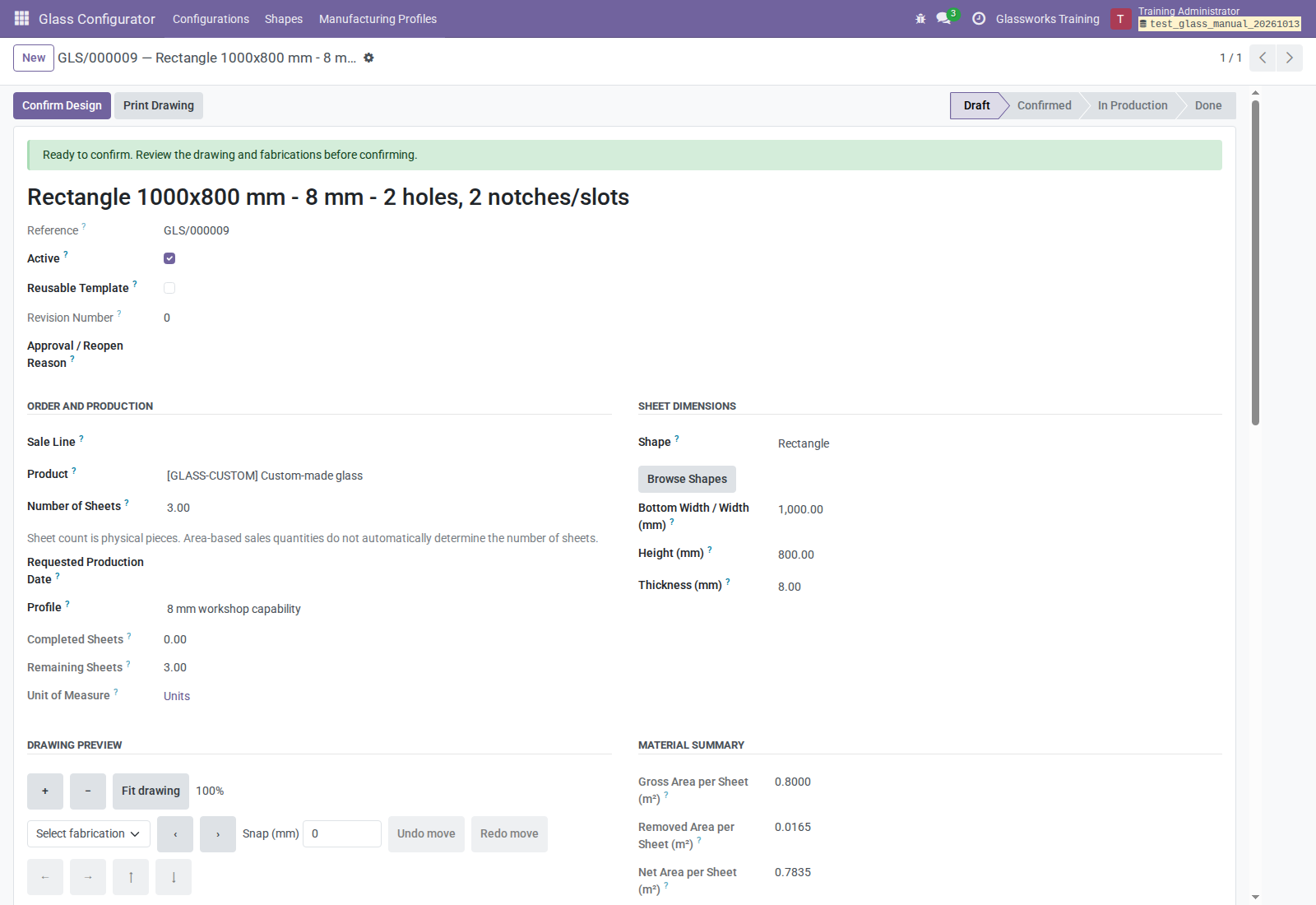This screenshot has height=905, width=1316.
Task: Select the In Production status stage
Action: point(1132,105)
